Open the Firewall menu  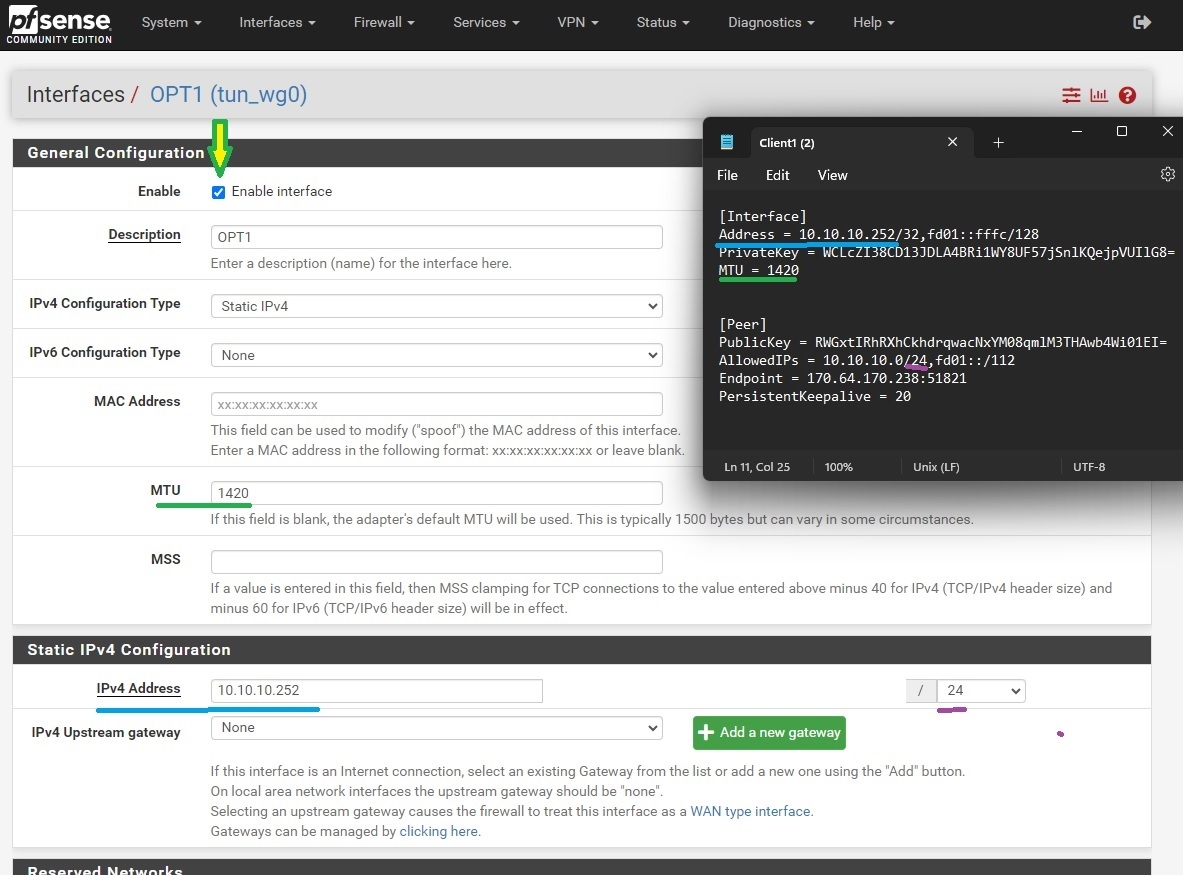[383, 22]
